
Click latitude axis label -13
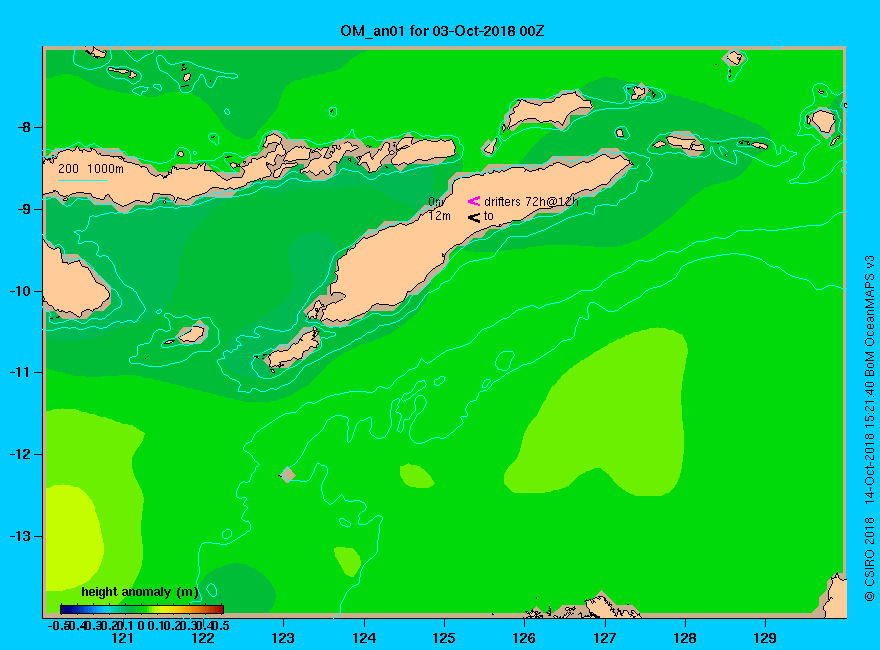pos(19,537)
